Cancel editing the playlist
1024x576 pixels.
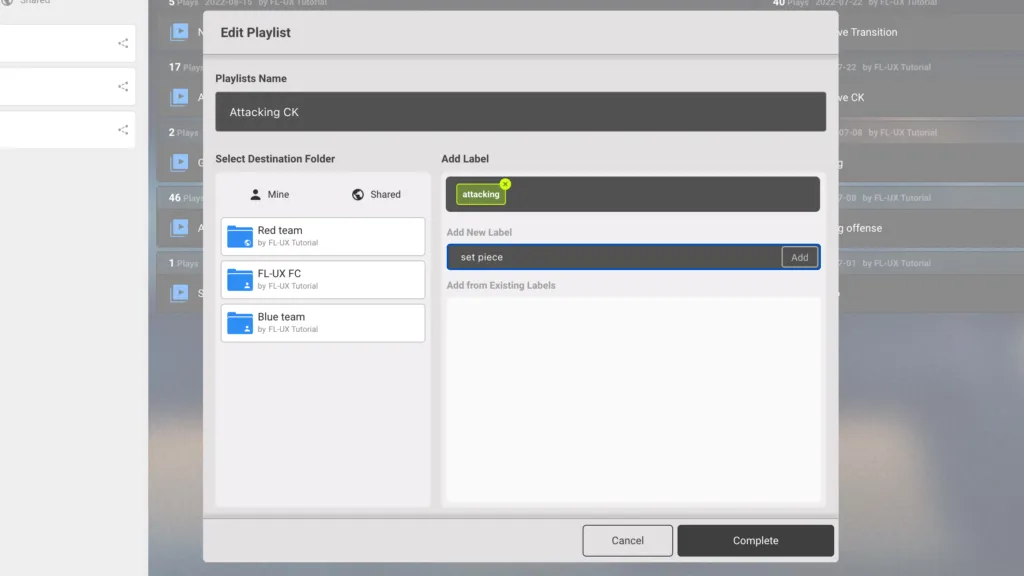pos(628,541)
